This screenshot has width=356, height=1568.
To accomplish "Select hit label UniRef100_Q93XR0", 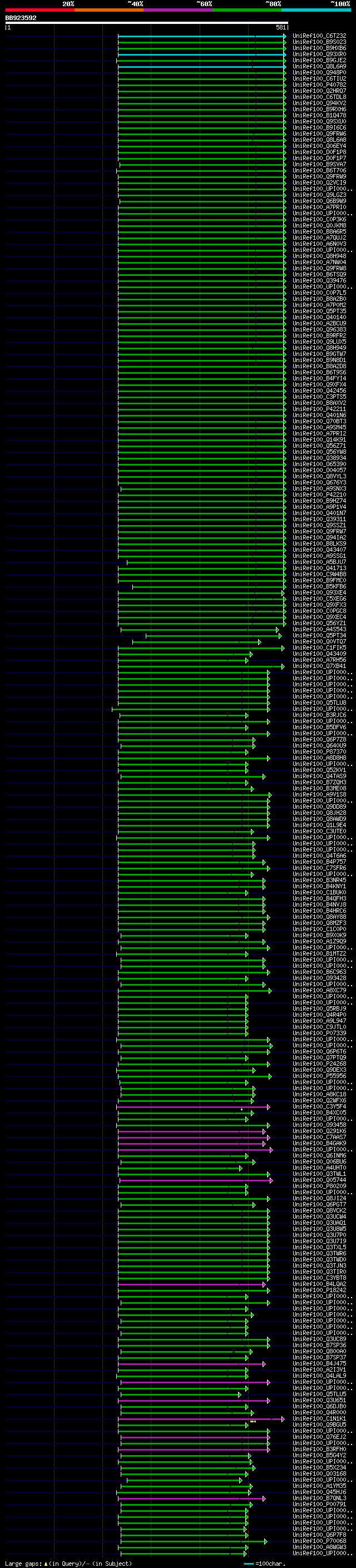I will [x=319, y=54].
